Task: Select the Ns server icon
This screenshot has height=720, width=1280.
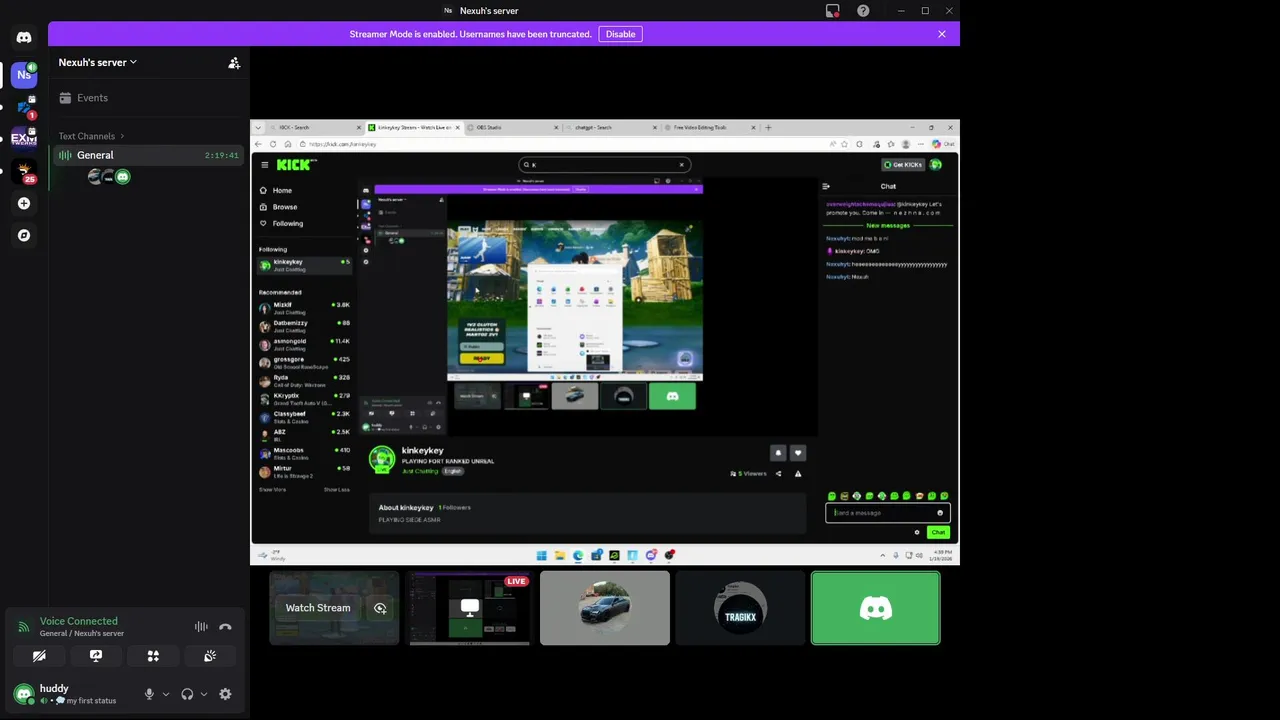Action: (24, 75)
